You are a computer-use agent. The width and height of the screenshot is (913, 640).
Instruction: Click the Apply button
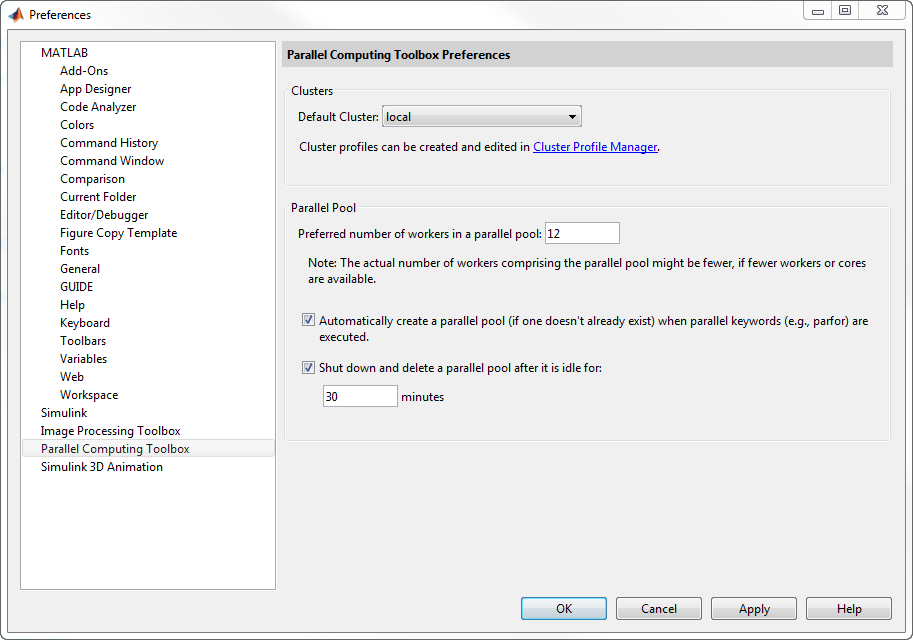tap(754, 608)
